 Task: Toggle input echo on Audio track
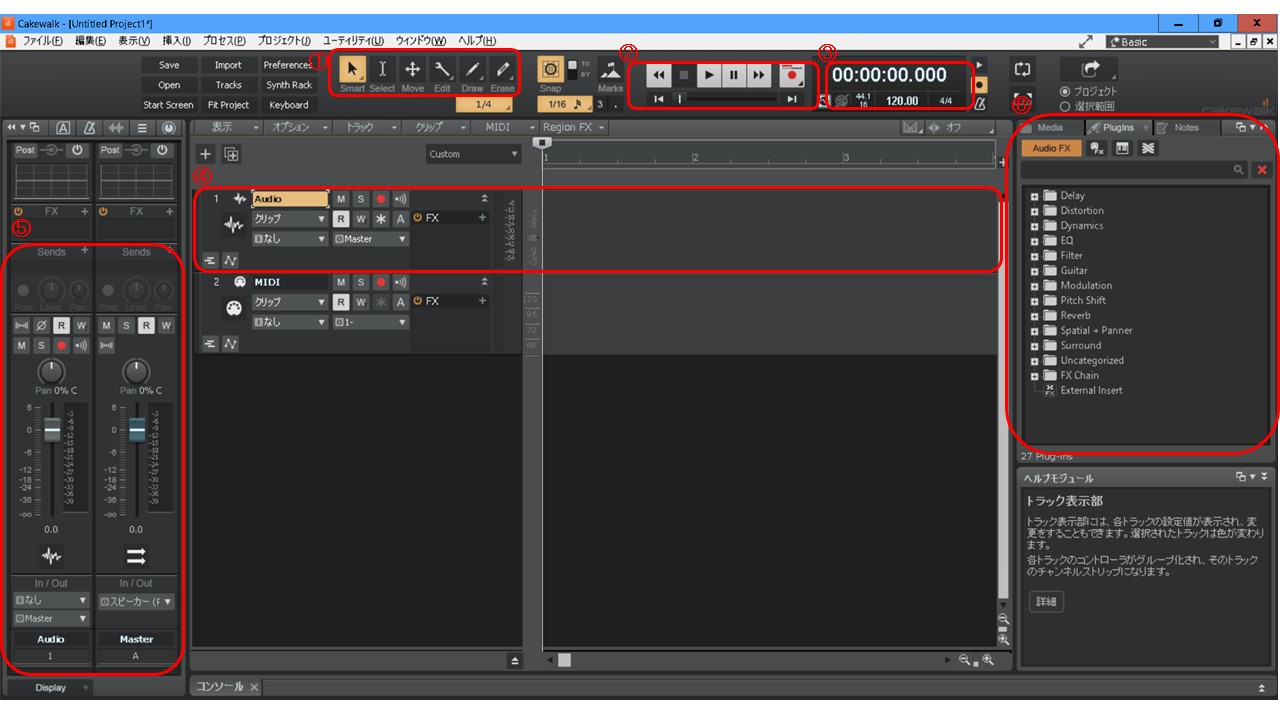[400, 199]
